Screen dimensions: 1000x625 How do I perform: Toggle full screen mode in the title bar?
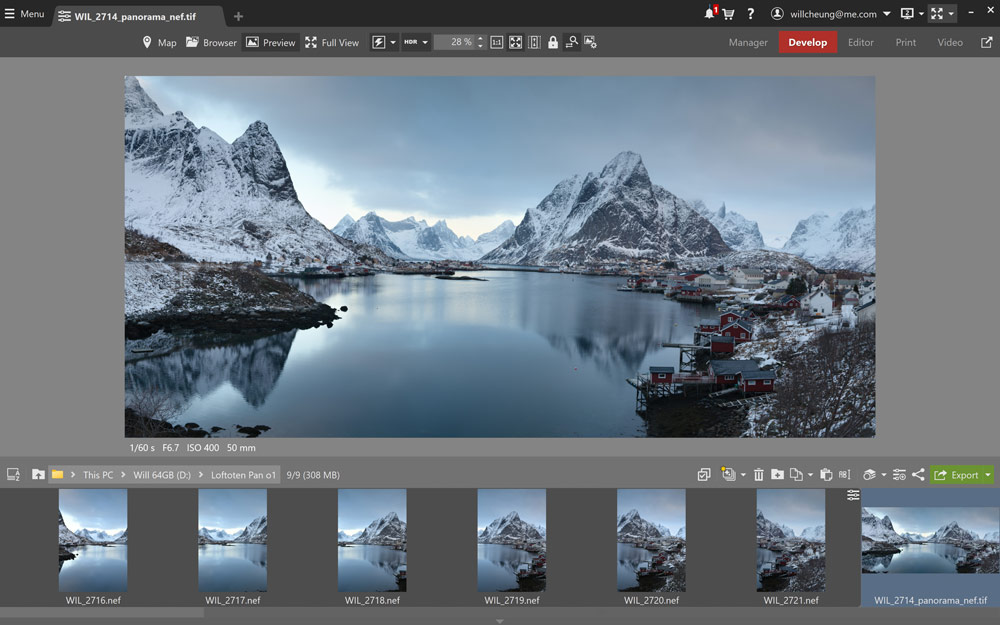pyautogui.click(x=937, y=13)
